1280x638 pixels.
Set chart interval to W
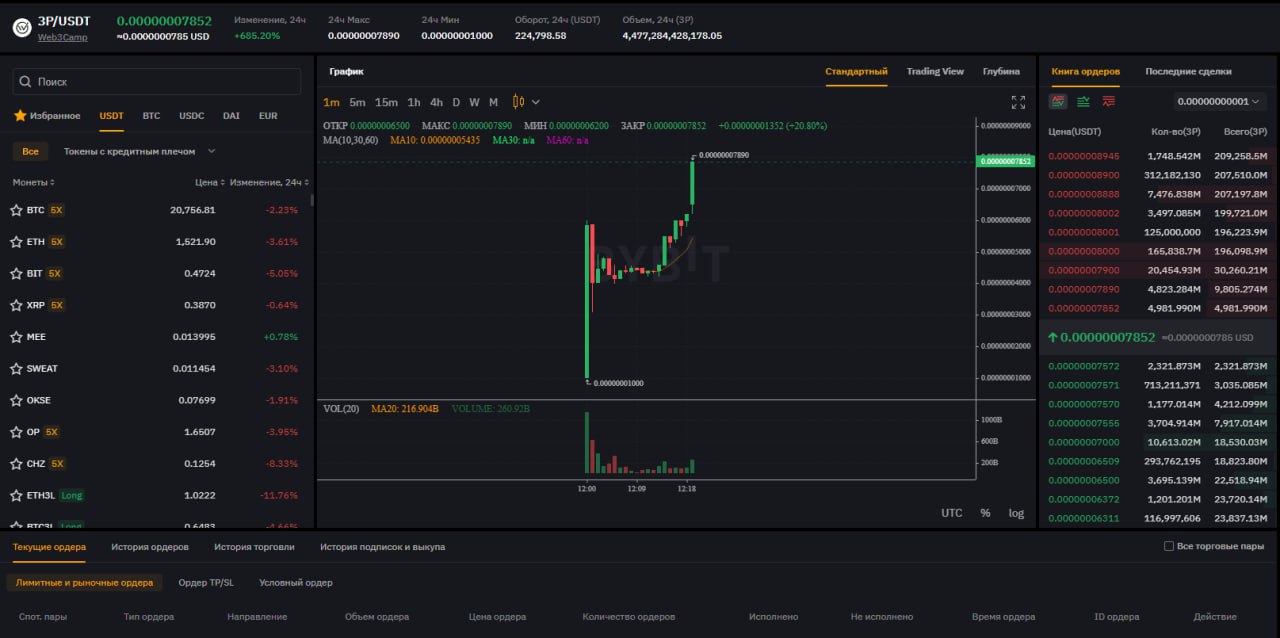[474, 102]
